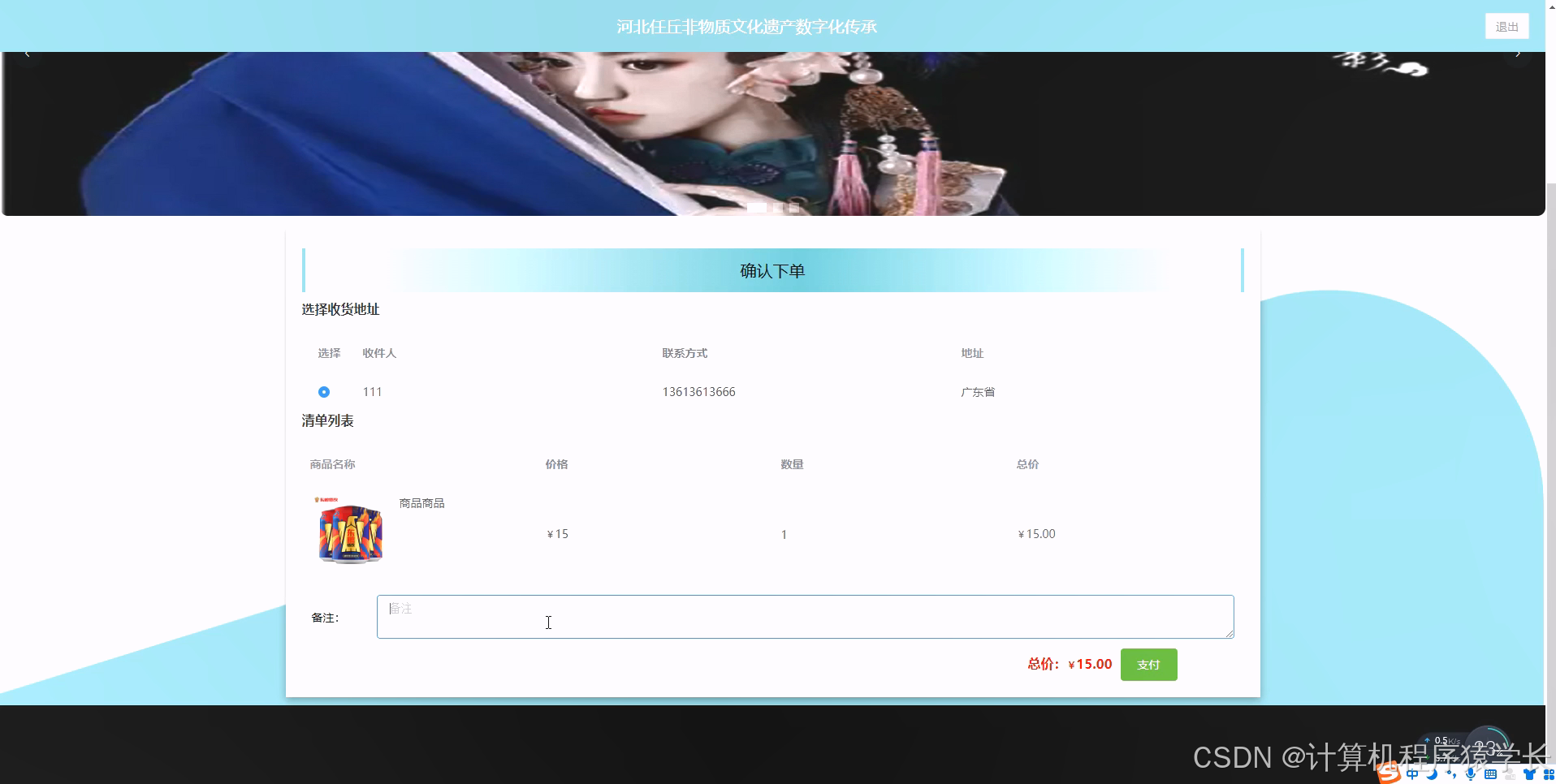
Task: Toggle Chinese/English input with the 中 icon
Action: pyautogui.click(x=1412, y=773)
